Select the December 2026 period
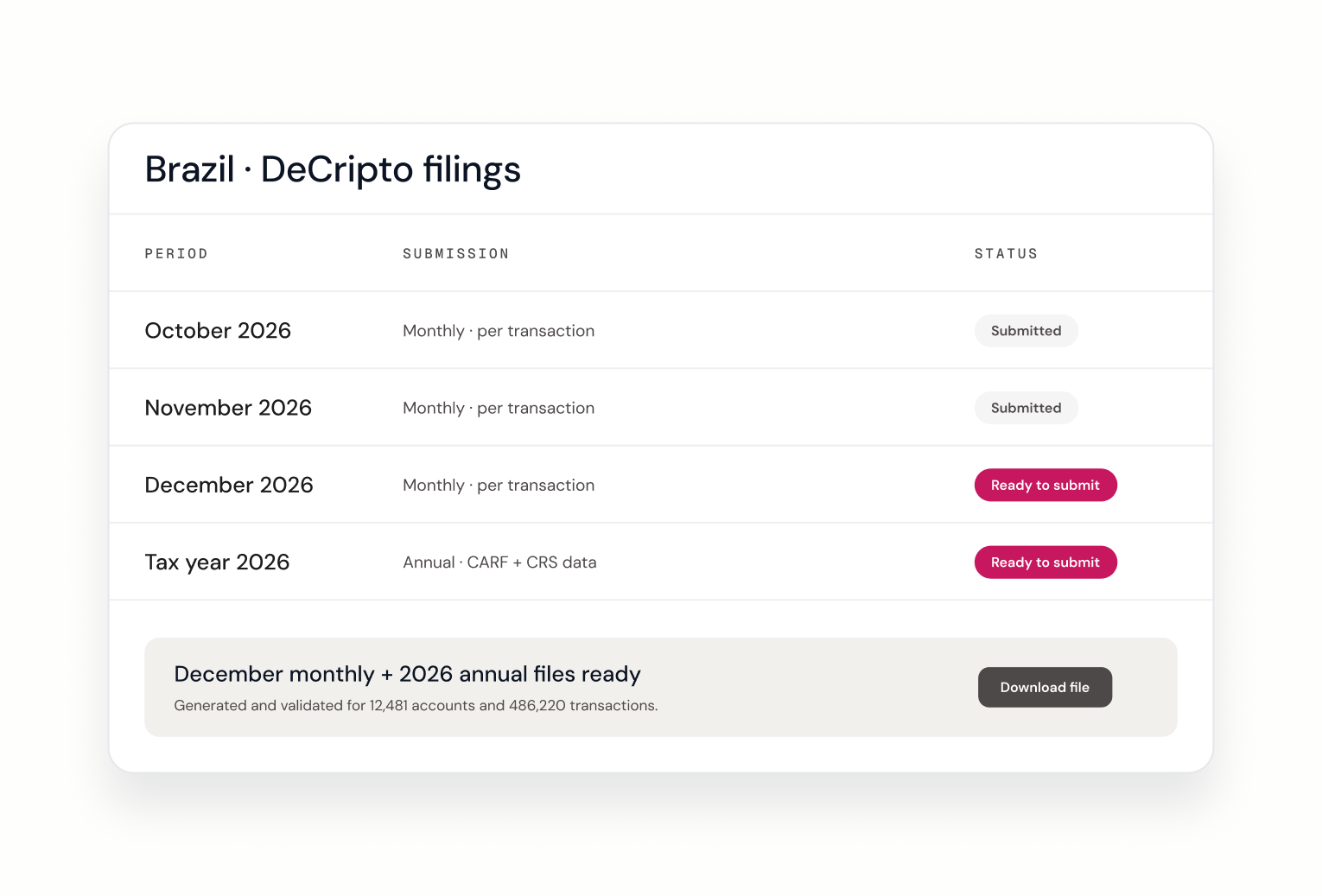This screenshot has height=896, width=1322. pyautogui.click(x=229, y=485)
